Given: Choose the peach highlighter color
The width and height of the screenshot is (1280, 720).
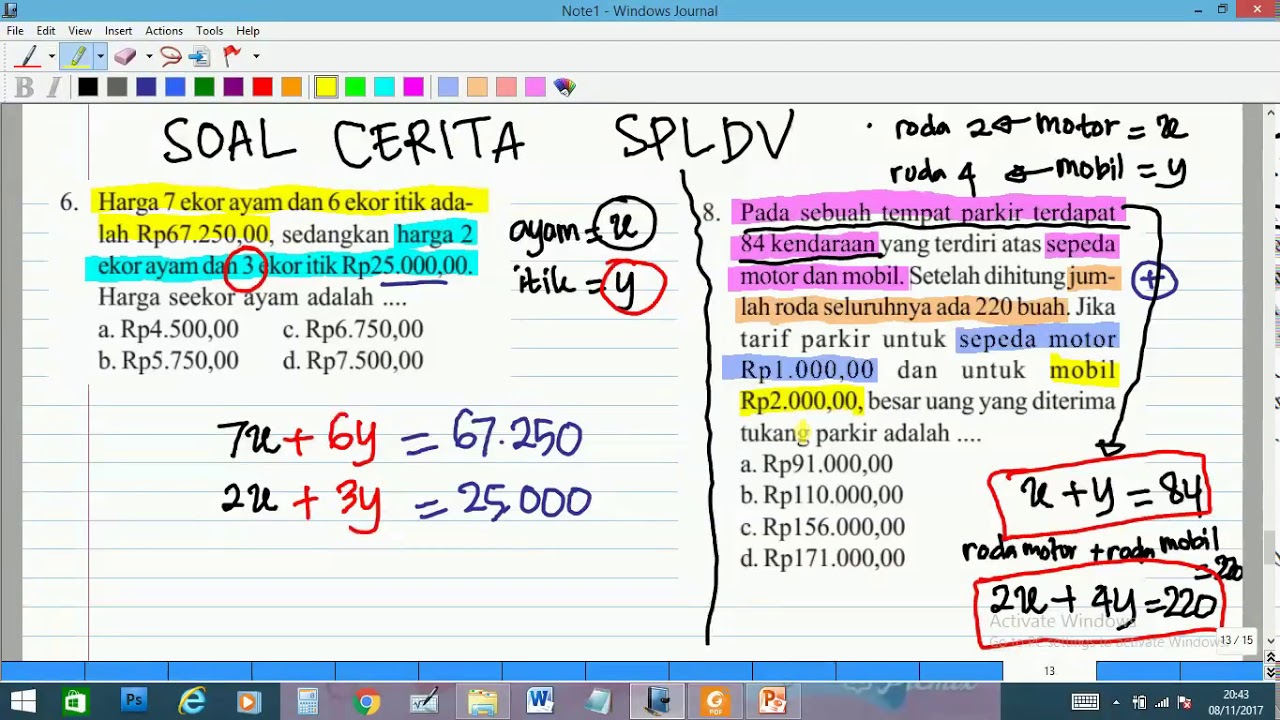Looking at the screenshot, I should tap(477, 88).
